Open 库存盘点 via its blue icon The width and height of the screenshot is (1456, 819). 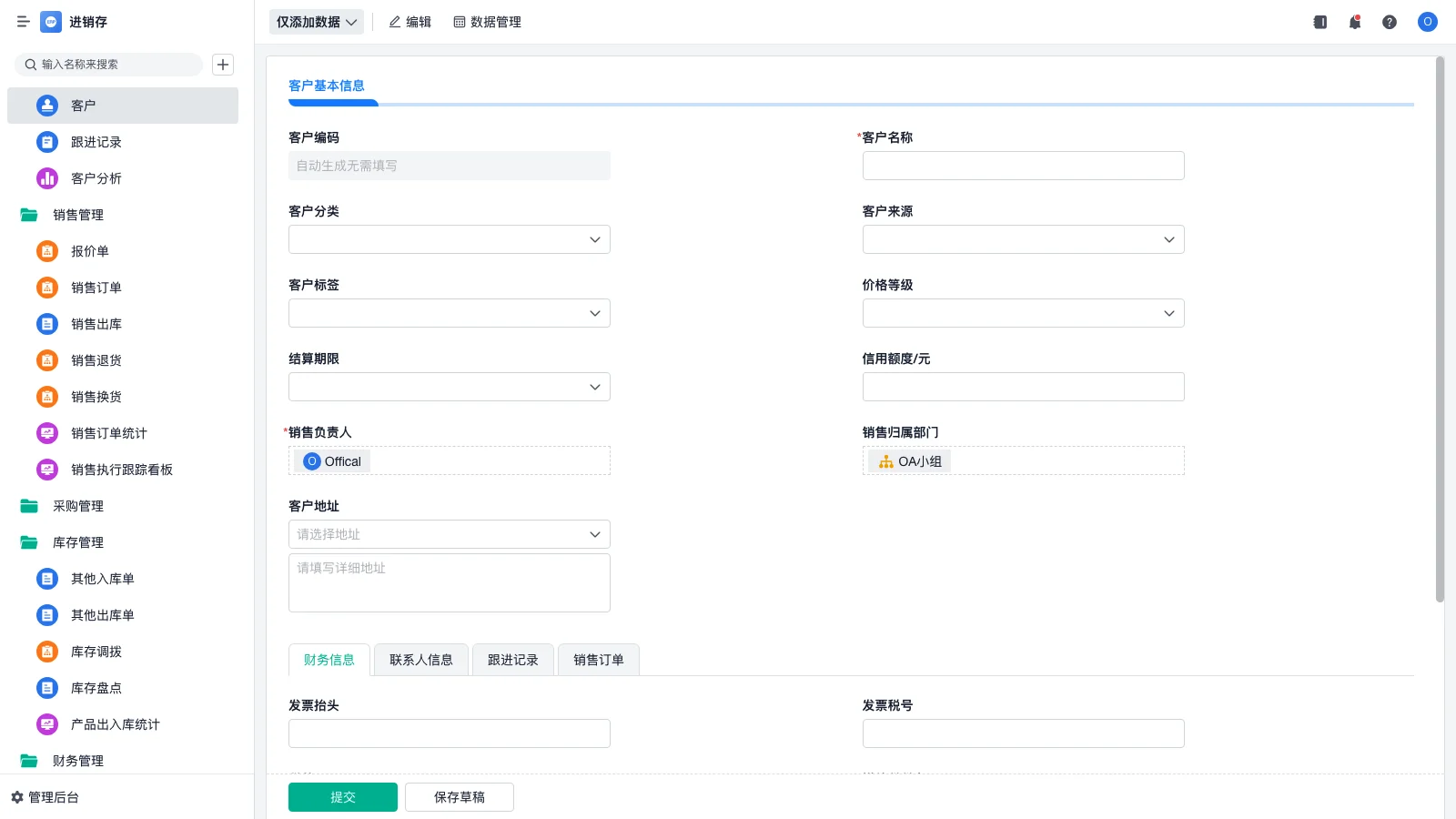click(47, 688)
